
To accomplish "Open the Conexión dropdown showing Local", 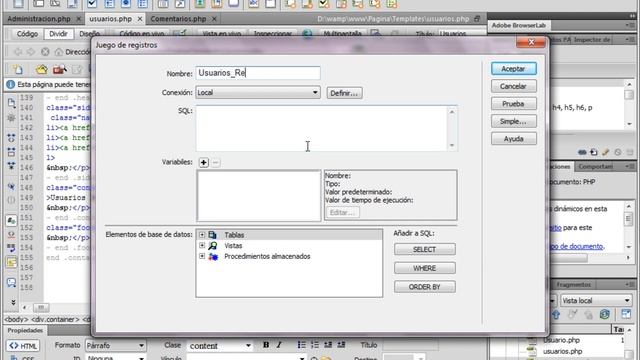I will click(x=258, y=93).
